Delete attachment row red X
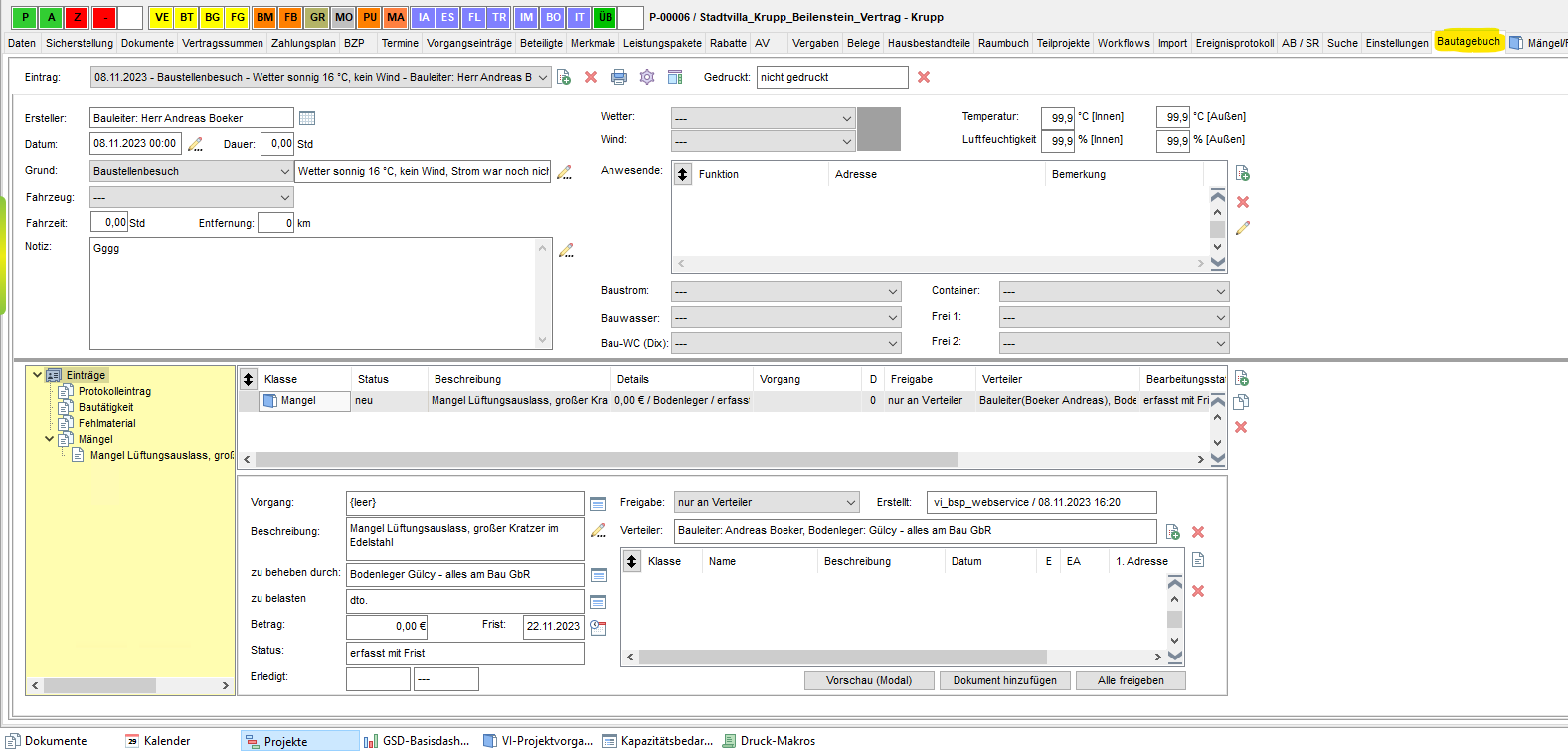The width and height of the screenshot is (1568, 752). point(1198,591)
